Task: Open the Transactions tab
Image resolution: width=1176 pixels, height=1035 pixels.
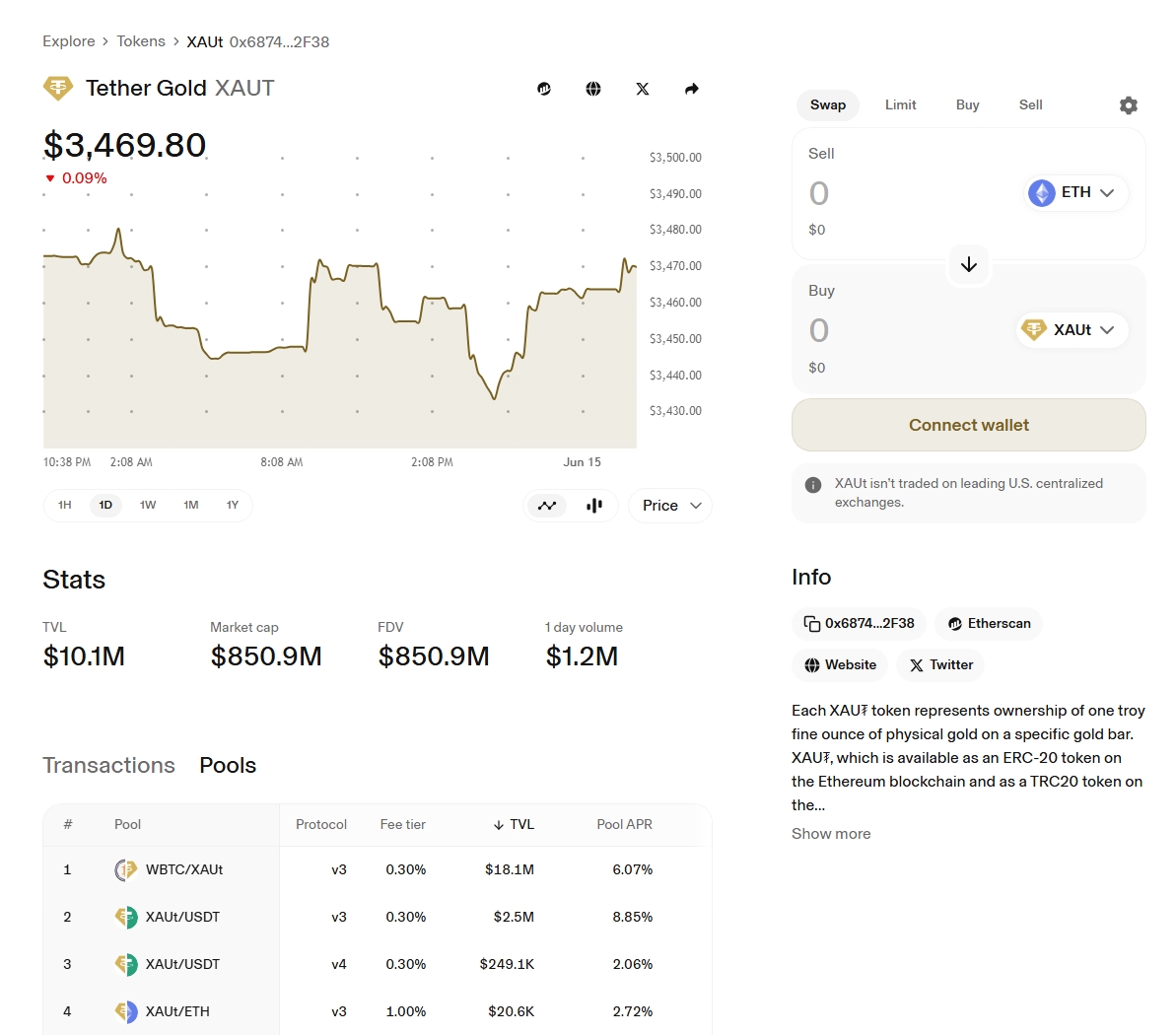Action: pos(108,765)
